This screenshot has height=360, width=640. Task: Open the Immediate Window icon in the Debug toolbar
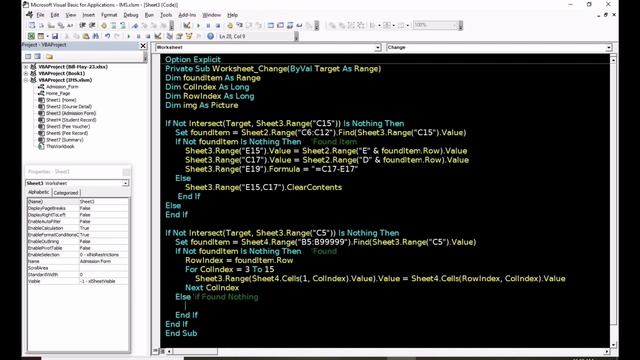click(x=280, y=25)
